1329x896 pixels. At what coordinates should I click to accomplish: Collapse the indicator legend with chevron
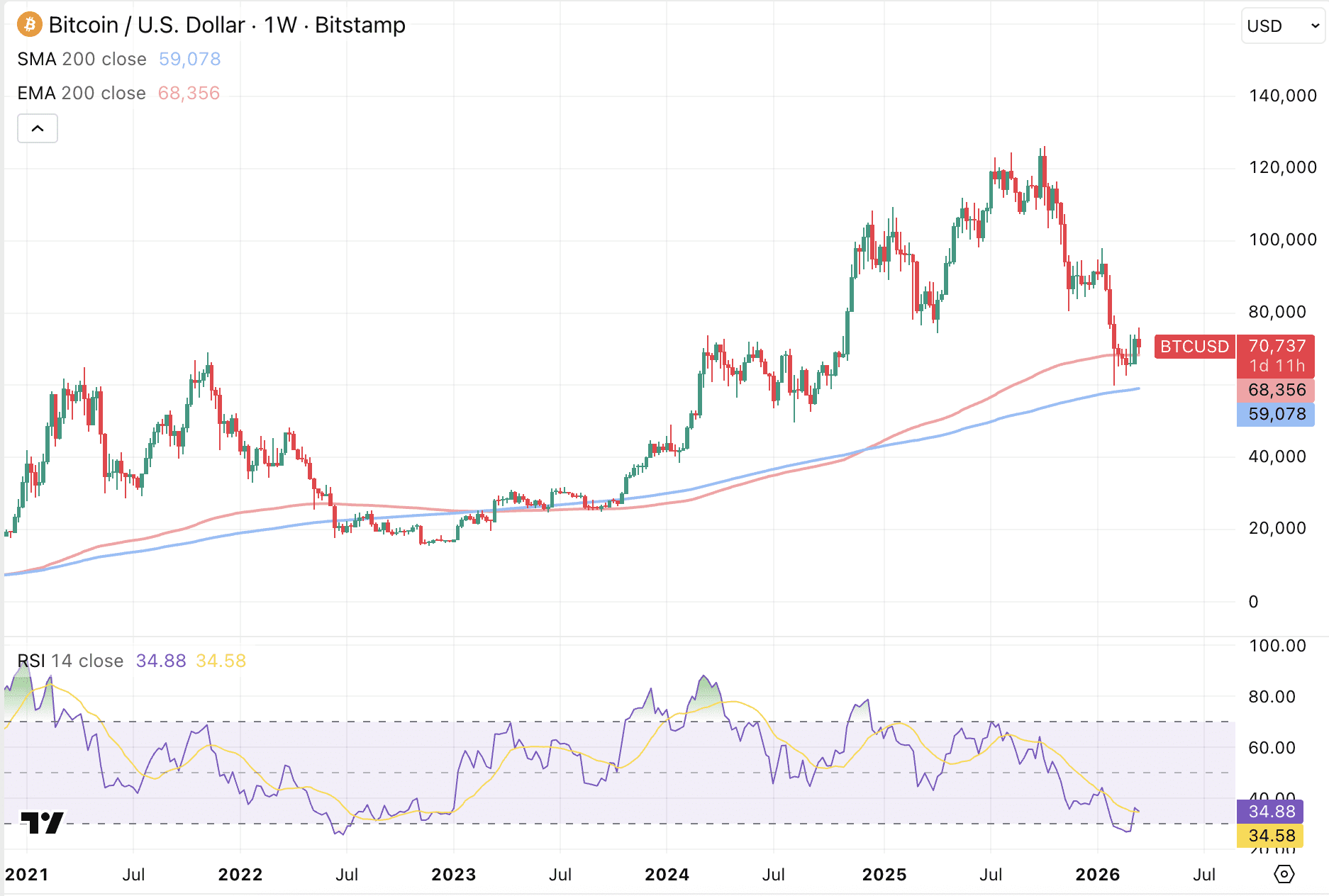[38, 128]
